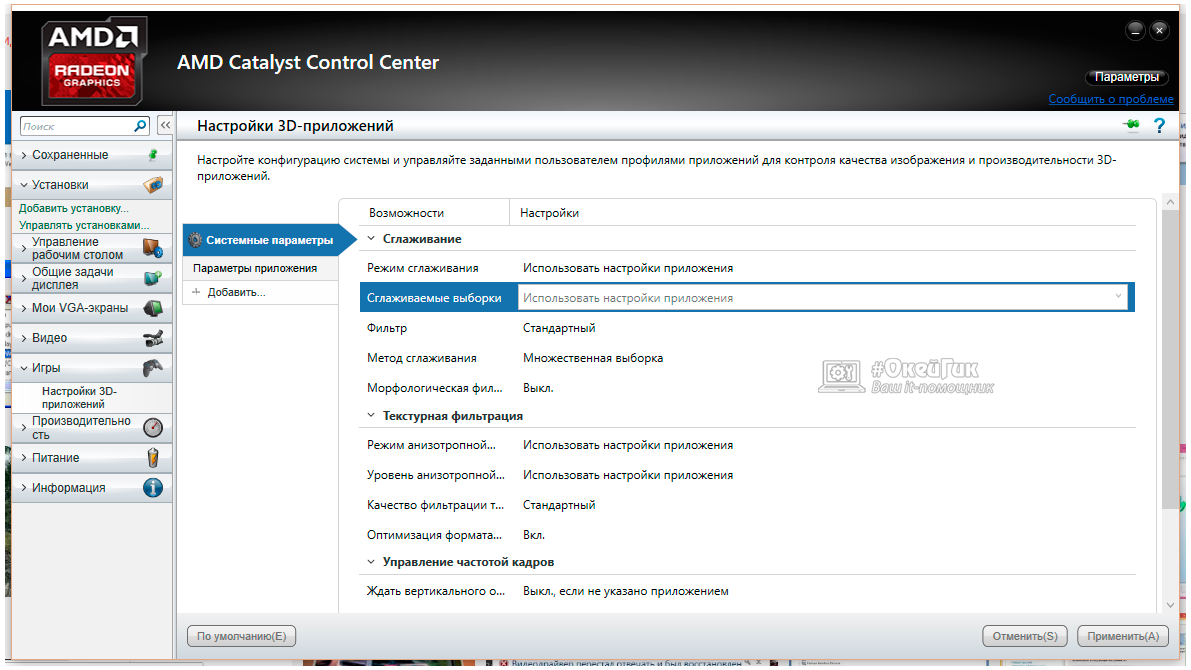Click the Морфологическая фильтрация row

[x=747, y=387]
